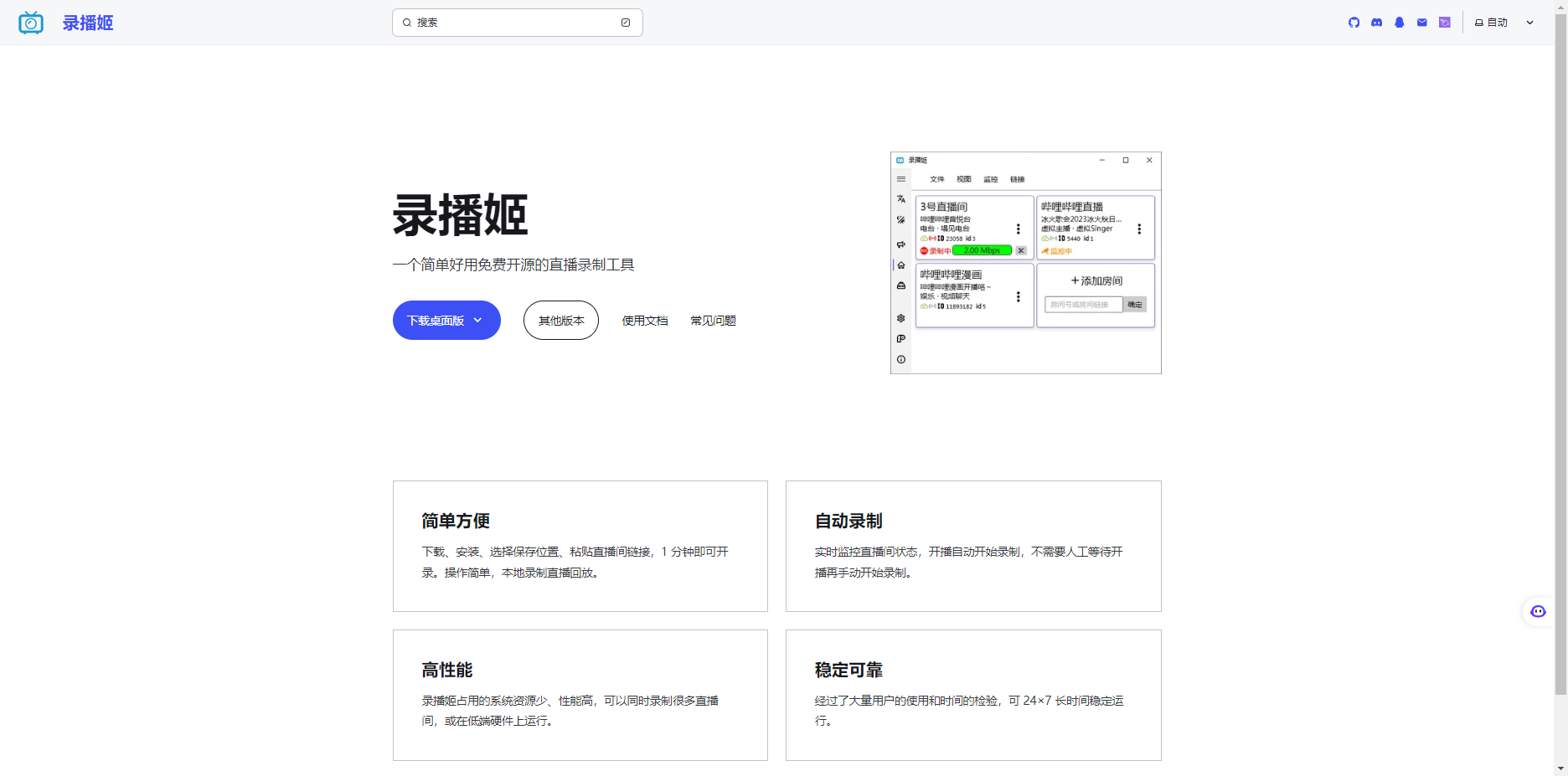1568x776 pixels.
Task: Click the page scrollbar up arrow
Action: [x=1560, y=7]
